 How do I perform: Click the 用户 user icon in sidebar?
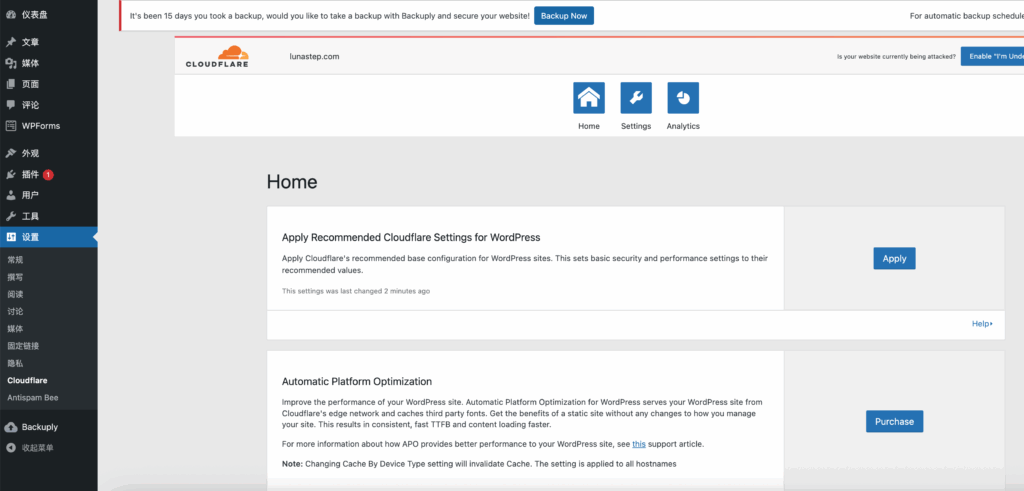click(10, 195)
